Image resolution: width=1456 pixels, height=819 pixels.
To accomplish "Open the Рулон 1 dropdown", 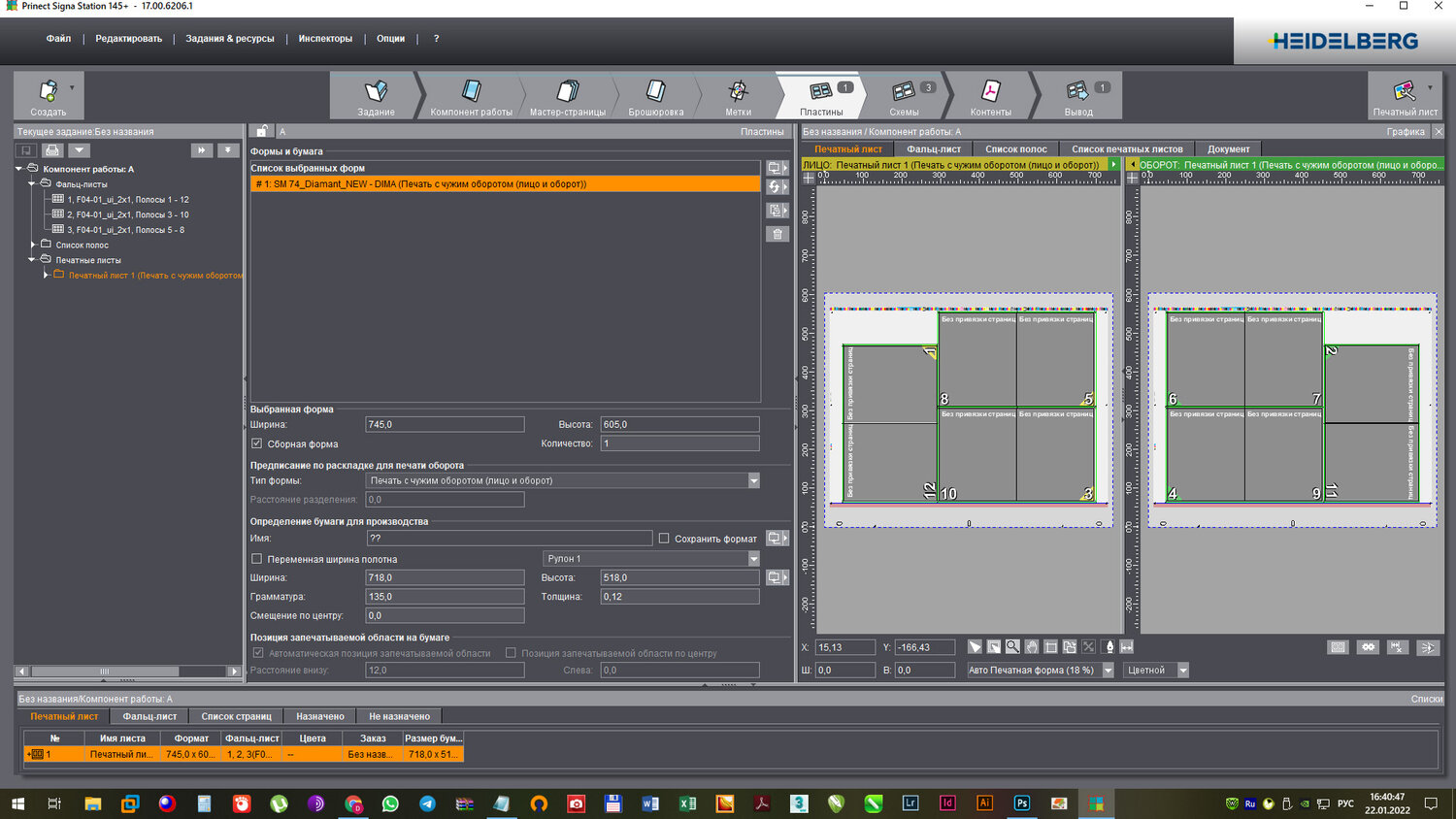I will (753, 559).
